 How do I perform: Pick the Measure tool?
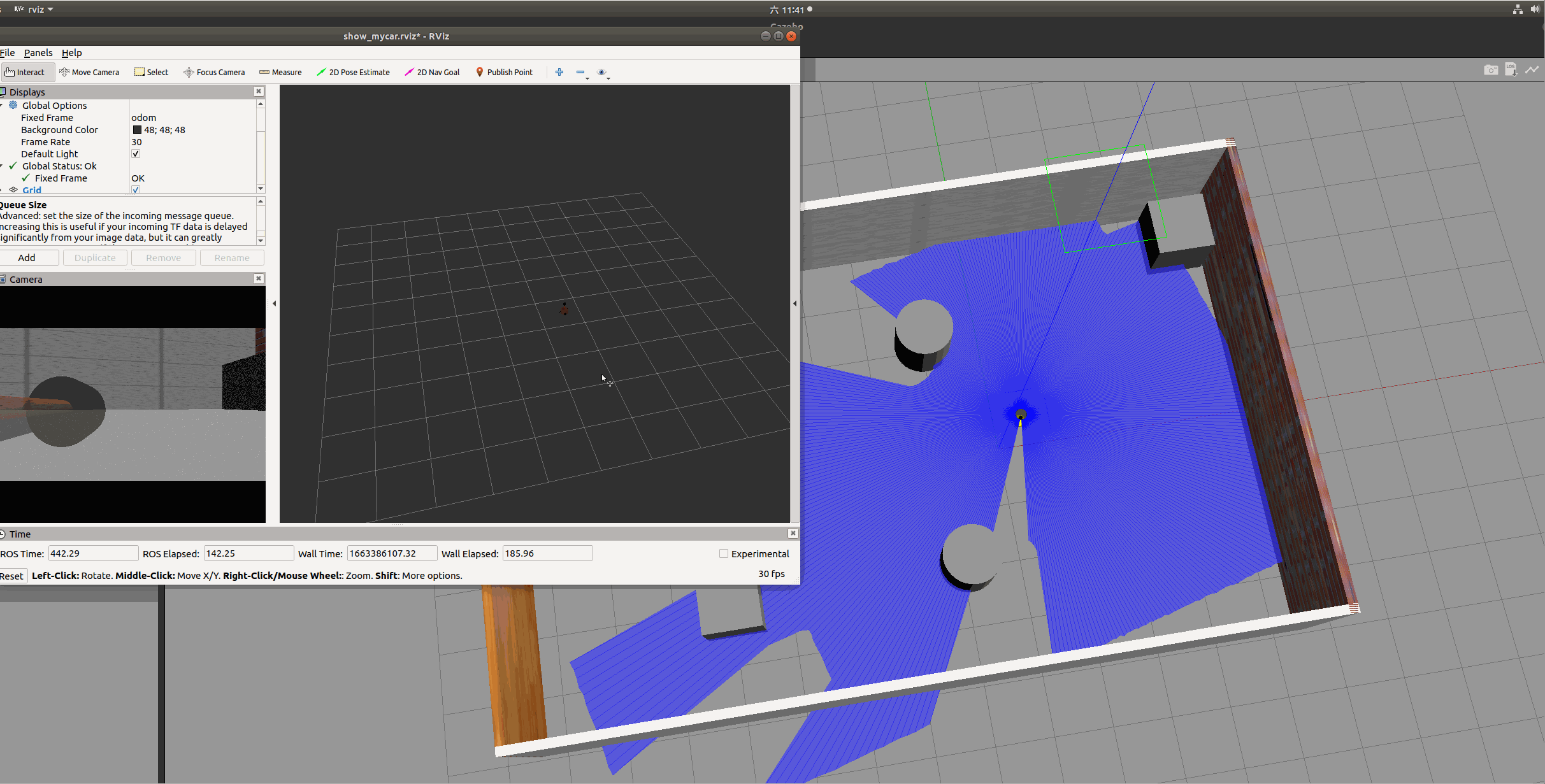point(280,72)
